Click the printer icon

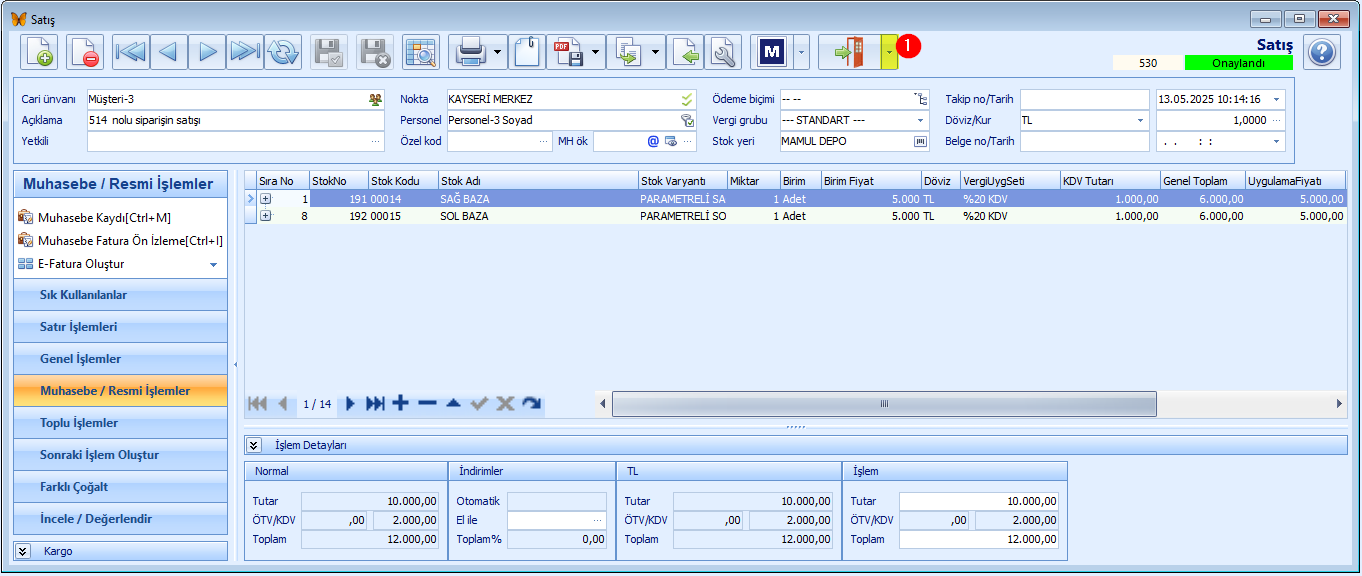pyautogui.click(x=470, y=52)
